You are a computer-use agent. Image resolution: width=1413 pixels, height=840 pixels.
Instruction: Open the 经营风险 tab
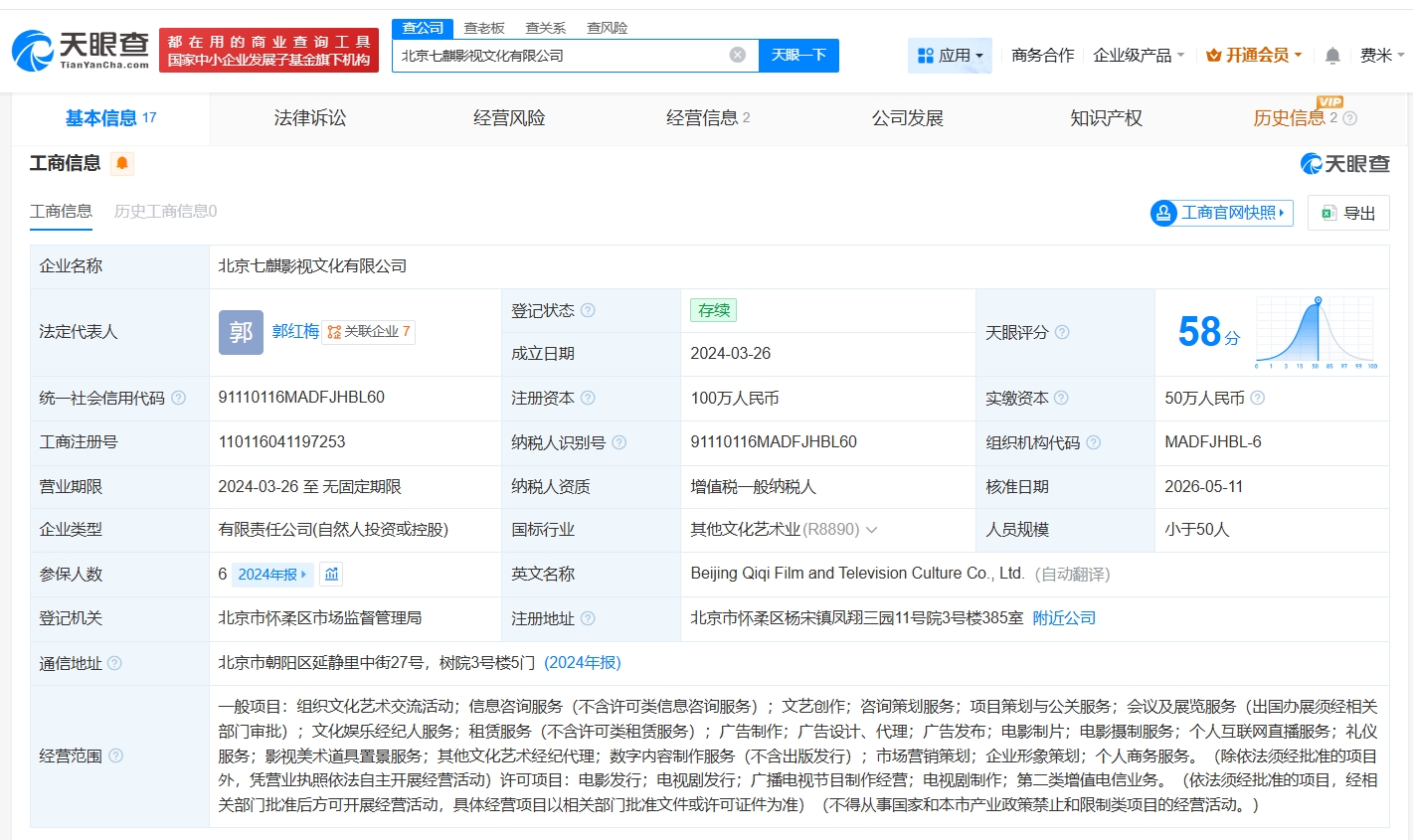coord(509,118)
